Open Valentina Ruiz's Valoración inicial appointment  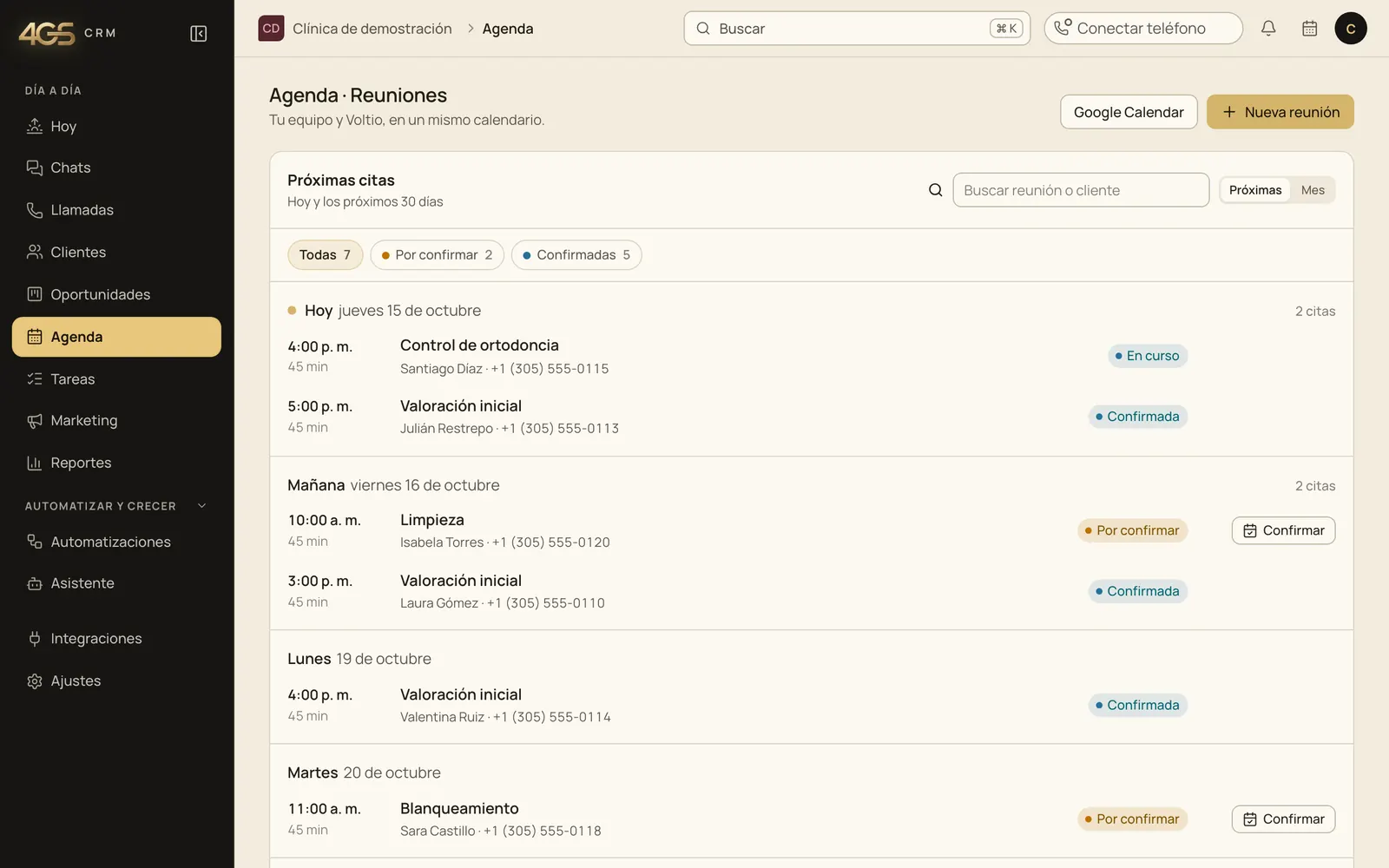pos(811,705)
